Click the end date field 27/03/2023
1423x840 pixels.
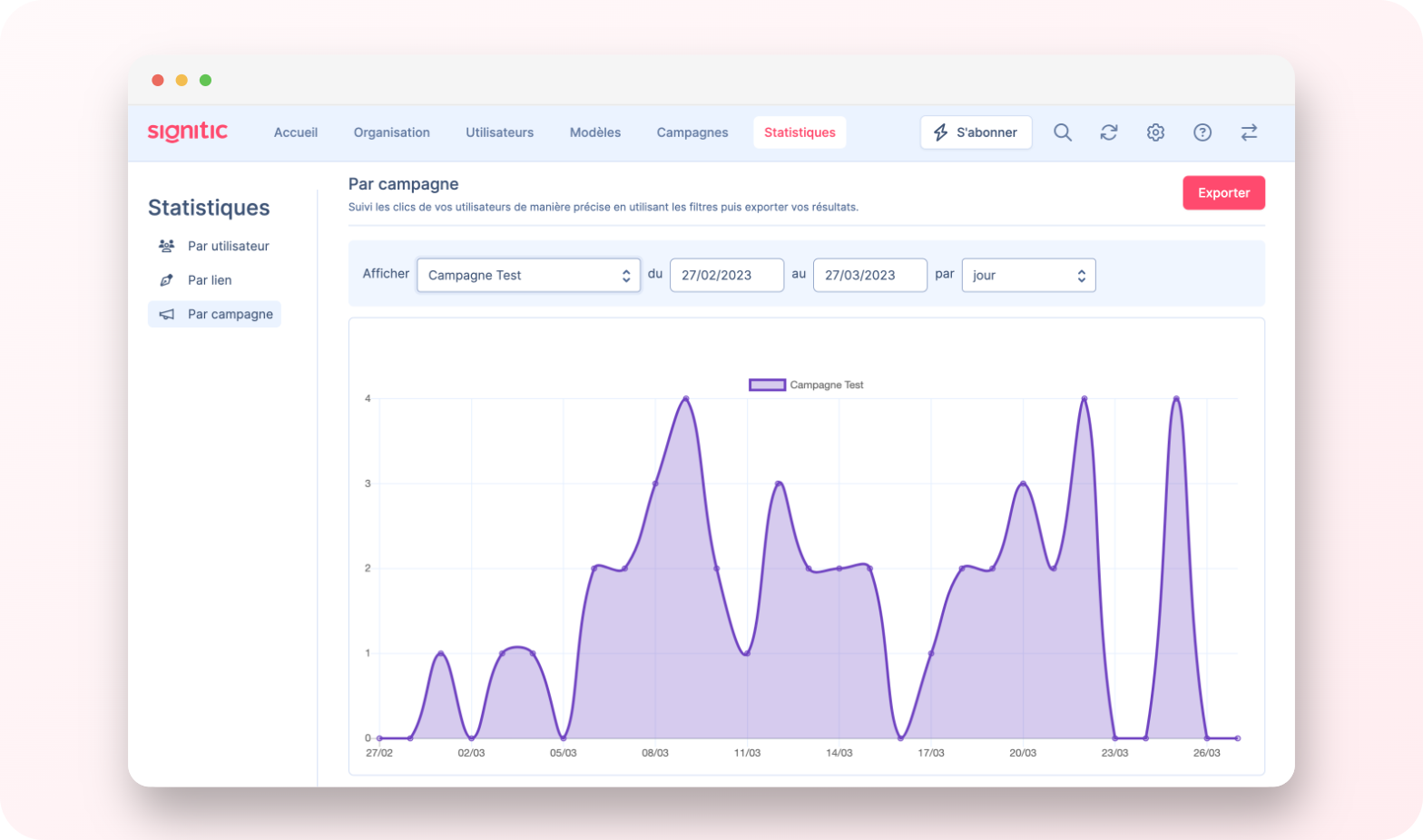(x=870, y=275)
